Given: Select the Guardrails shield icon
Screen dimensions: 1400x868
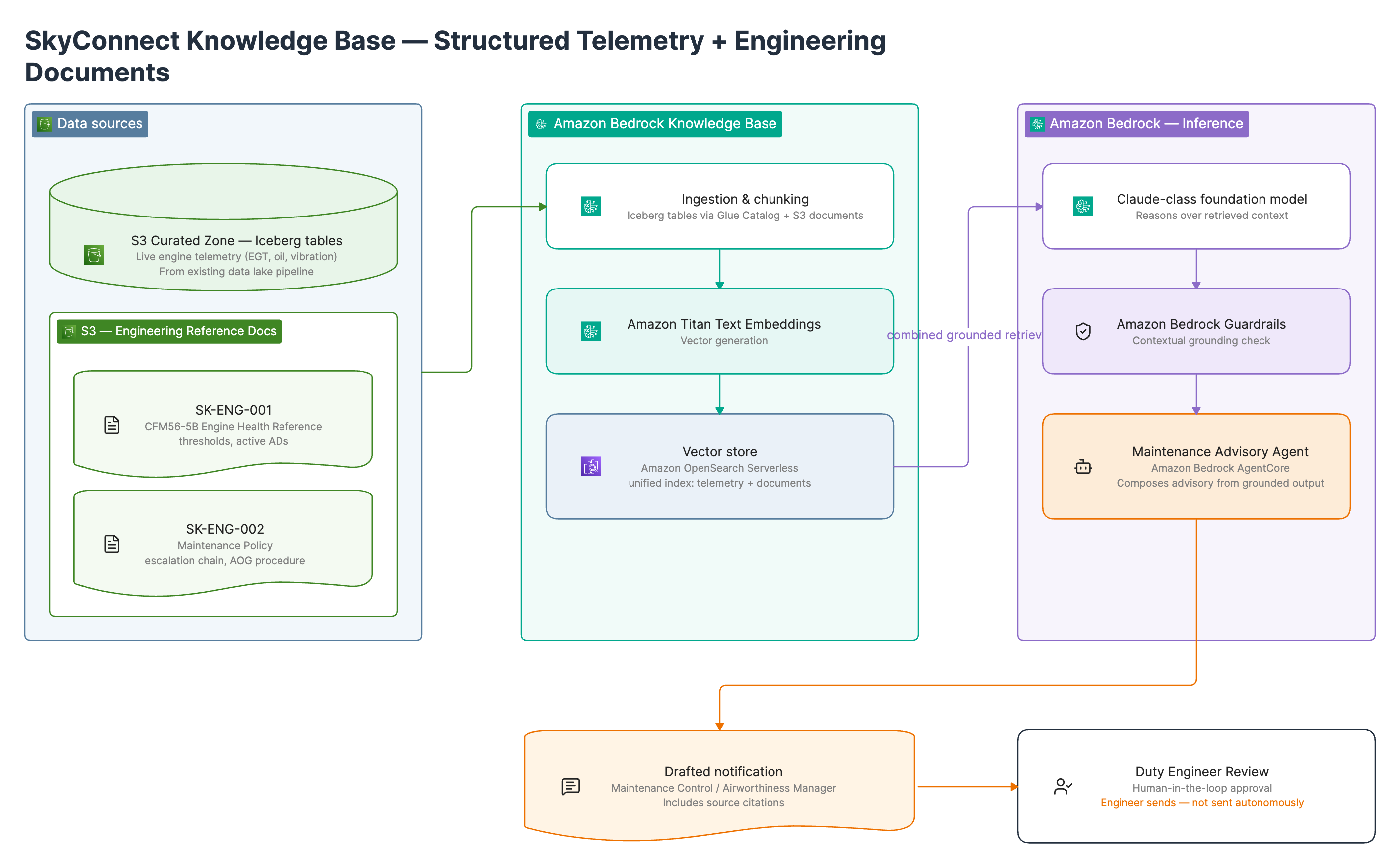Looking at the screenshot, I should tap(1083, 331).
